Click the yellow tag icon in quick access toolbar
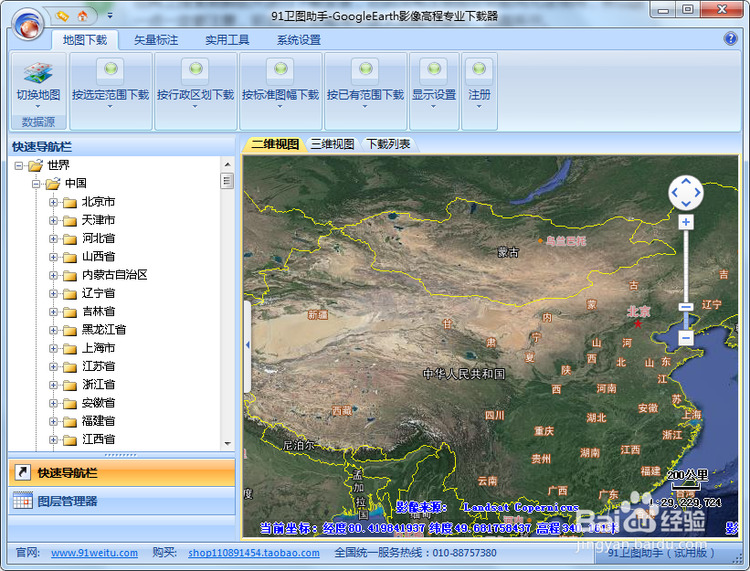Screen dimensions: 750x571 pyautogui.click(x=62, y=16)
